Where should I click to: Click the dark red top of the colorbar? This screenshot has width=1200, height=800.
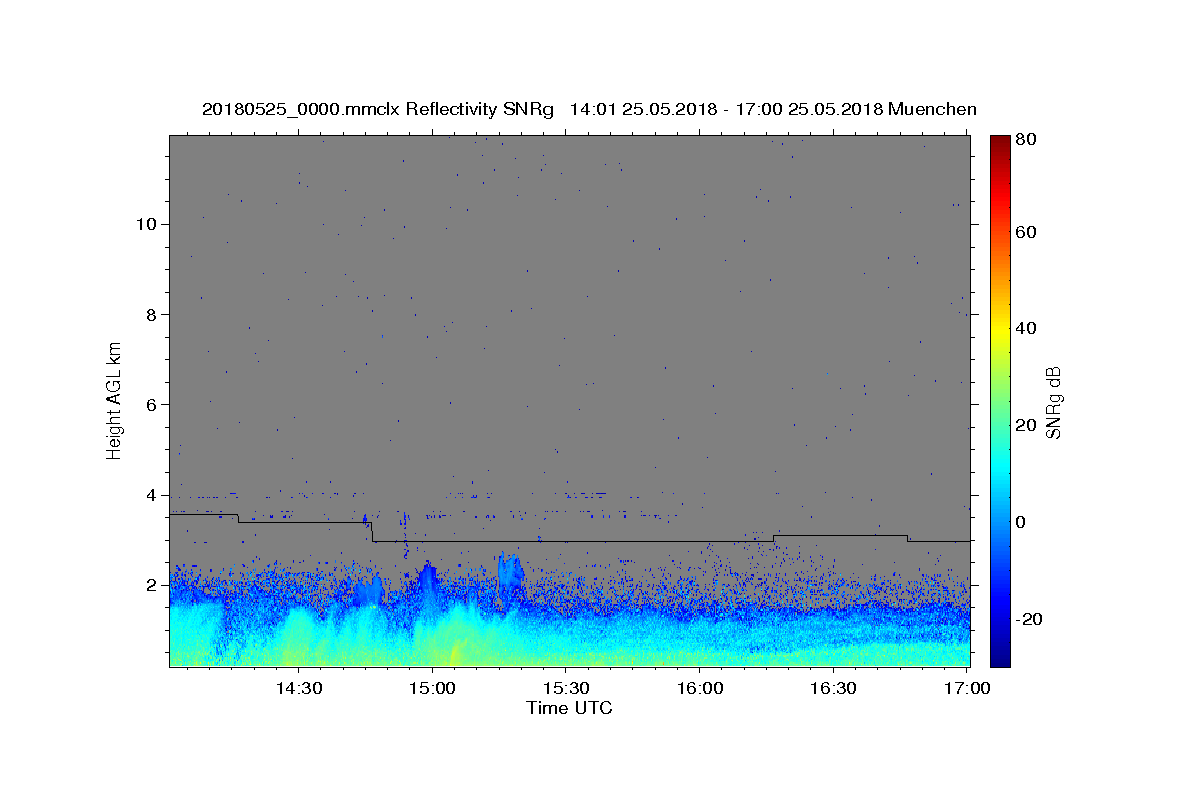coord(999,142)
